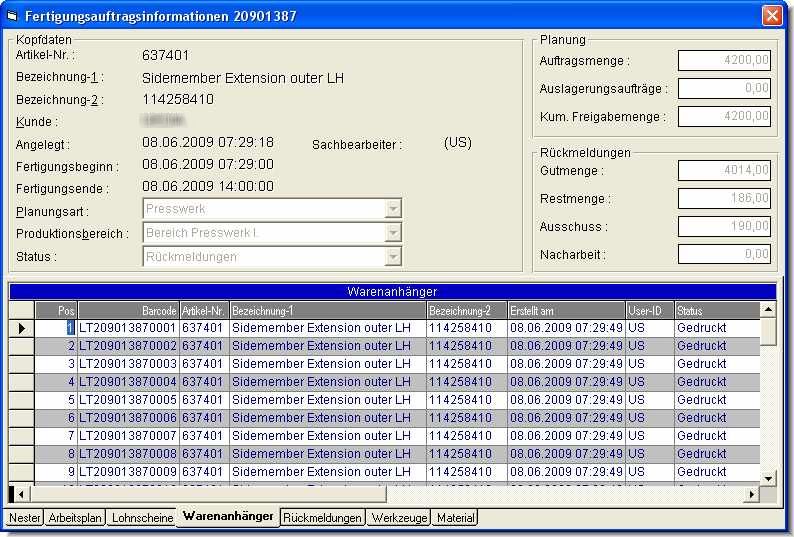Sort by the Barcode column header
Image resolution: width=794 pixels, height=537 pixels.
(x=129, y=310)
